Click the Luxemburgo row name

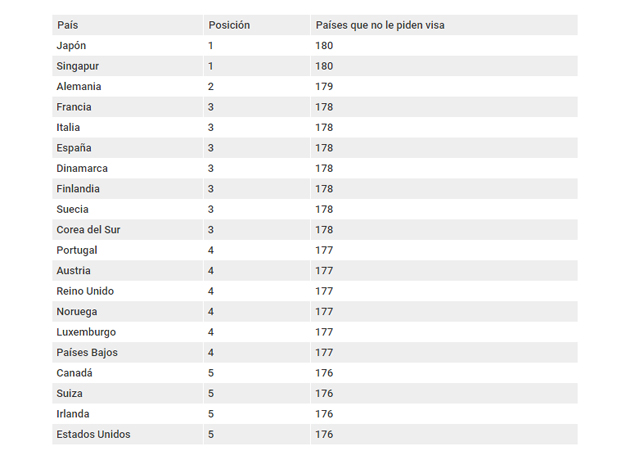86,332
